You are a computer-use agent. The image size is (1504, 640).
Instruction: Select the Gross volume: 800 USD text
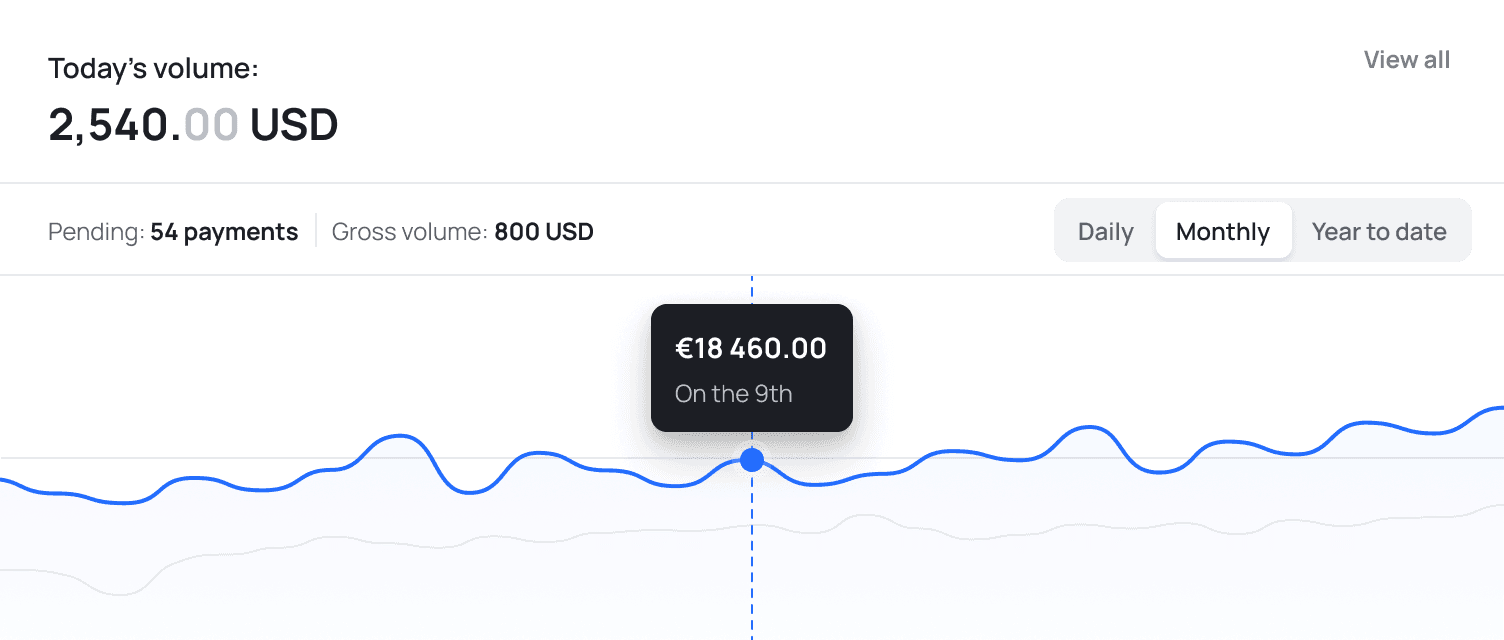[462, 231]
